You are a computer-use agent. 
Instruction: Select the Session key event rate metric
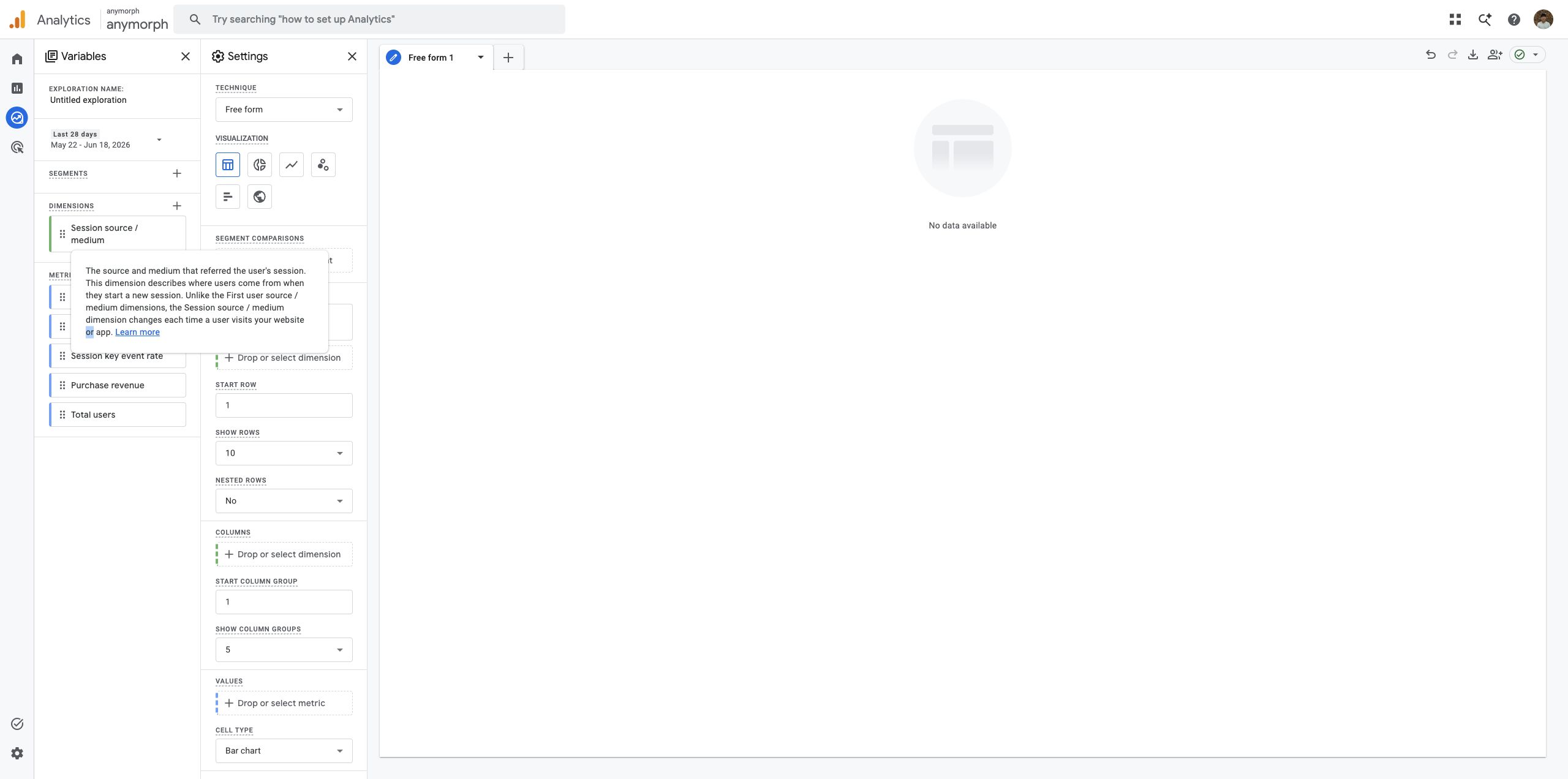coord(118,356)
